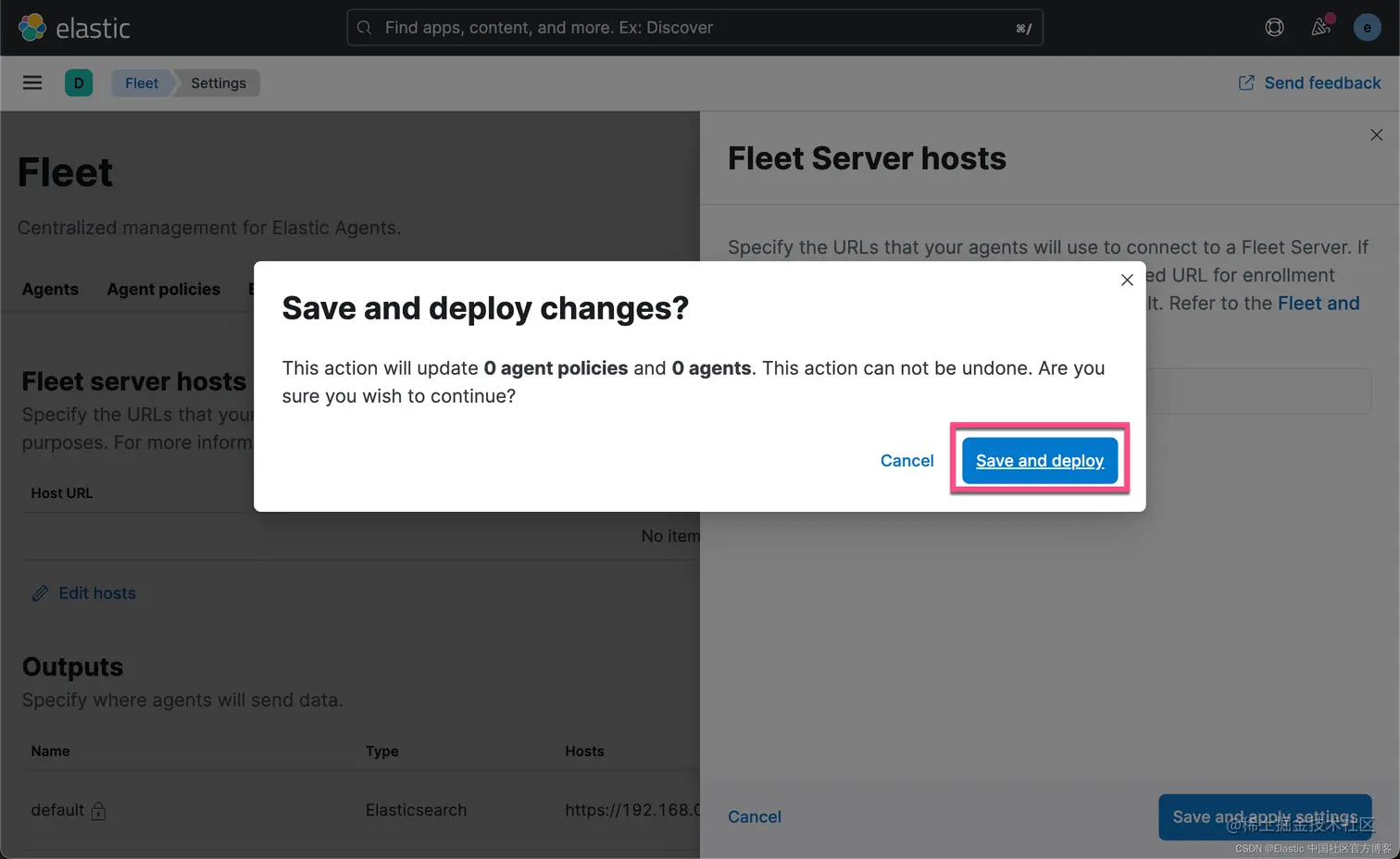Switch to the Agent policies tab
1400x859 pixels.
[x=164, y=290]
